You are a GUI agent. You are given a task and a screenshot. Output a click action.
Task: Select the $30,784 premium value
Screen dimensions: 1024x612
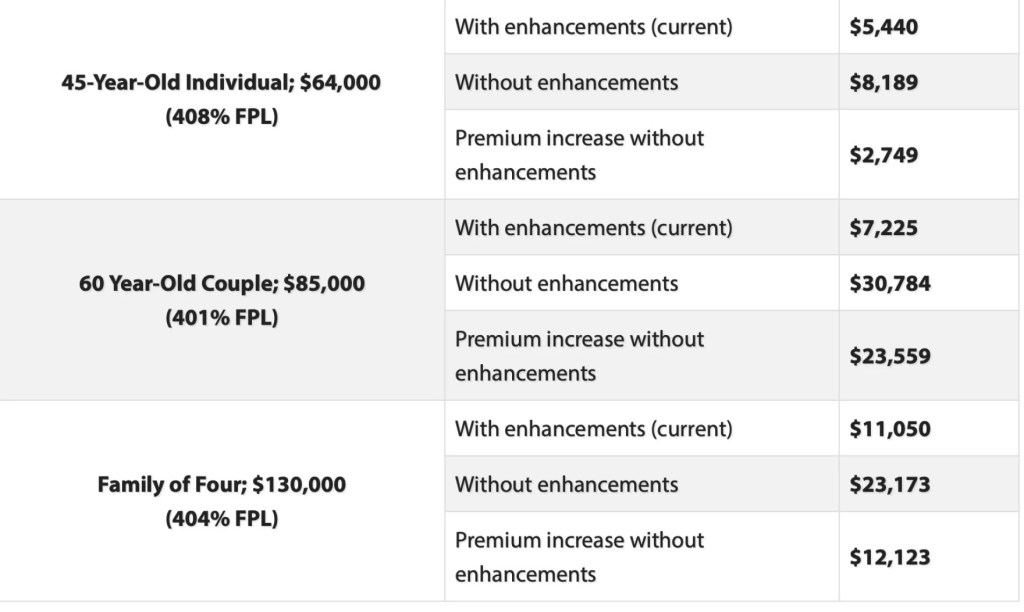coord(890,283)
